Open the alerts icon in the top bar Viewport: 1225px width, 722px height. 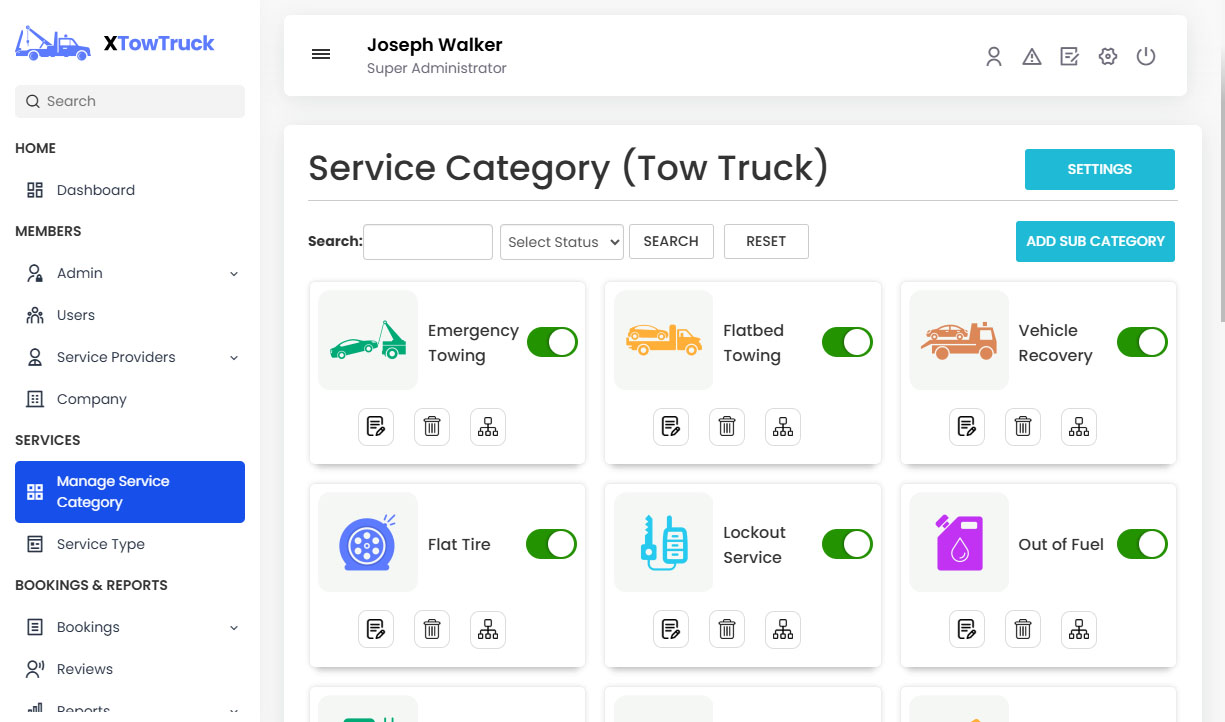(1032, 56)
